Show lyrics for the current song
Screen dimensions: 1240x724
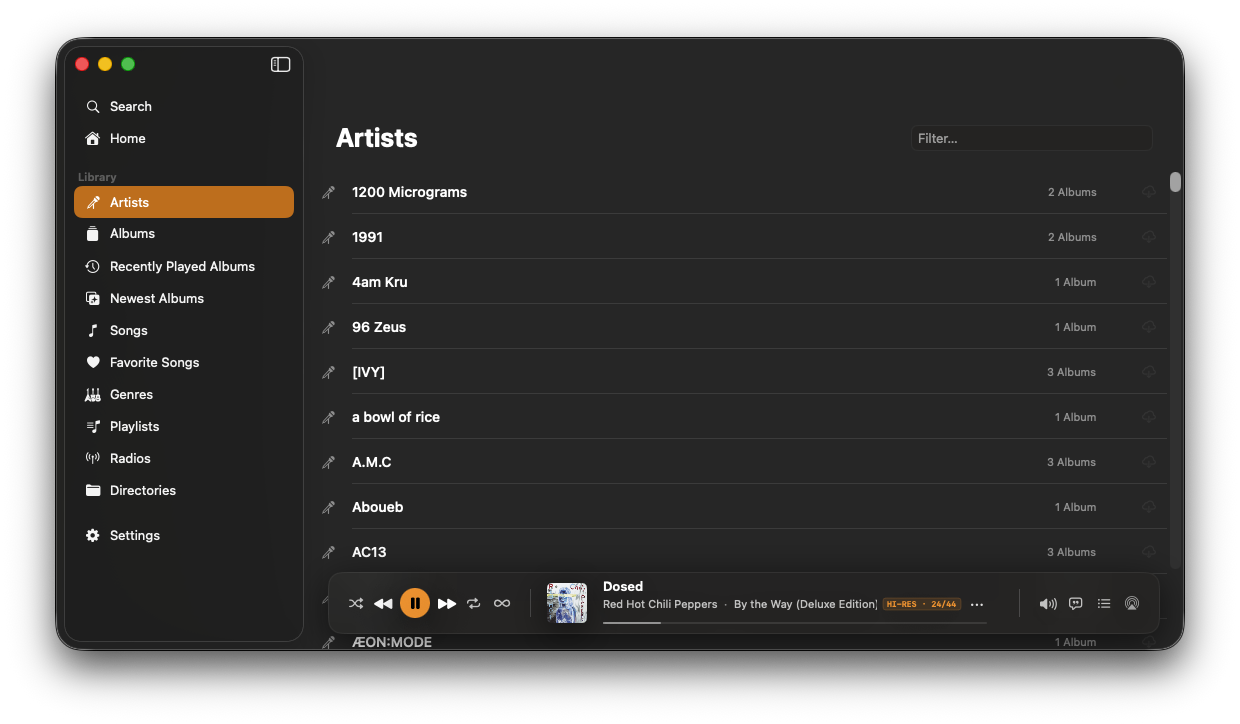pyautogui.click(x=1075, y=603)
